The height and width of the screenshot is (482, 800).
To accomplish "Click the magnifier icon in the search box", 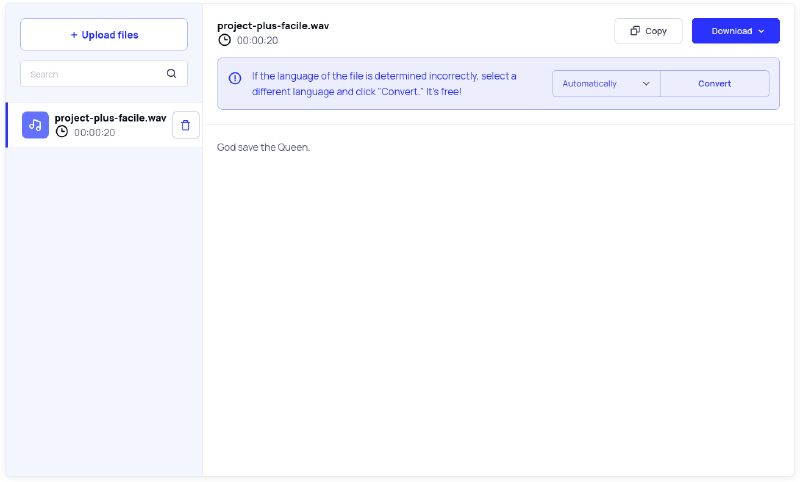I will coord(171,74).
